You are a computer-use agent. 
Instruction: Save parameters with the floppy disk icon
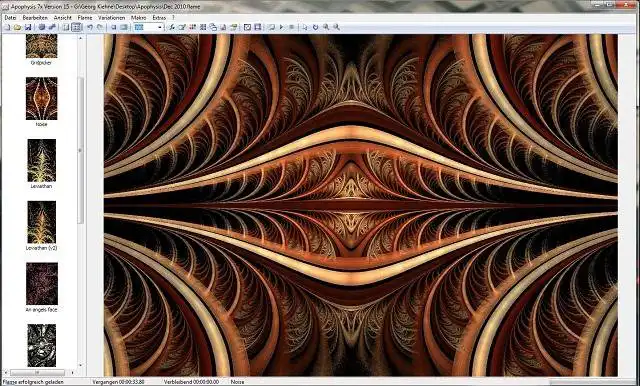point(28,27)
